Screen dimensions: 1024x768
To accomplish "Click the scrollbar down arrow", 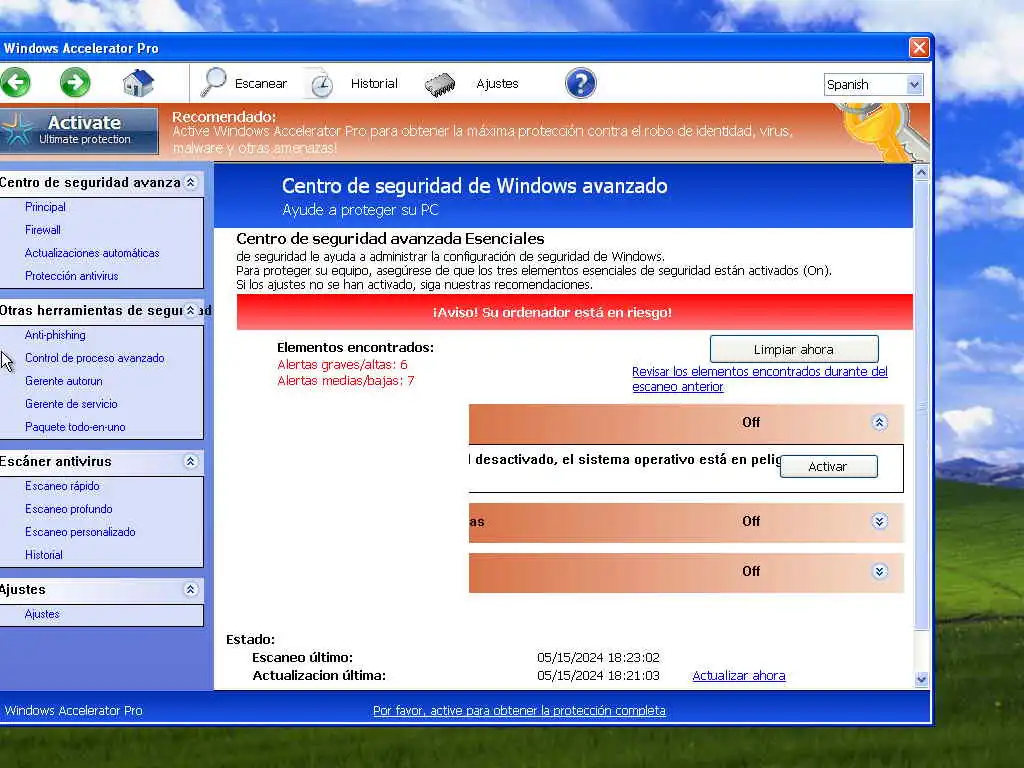I will [921, 679].
